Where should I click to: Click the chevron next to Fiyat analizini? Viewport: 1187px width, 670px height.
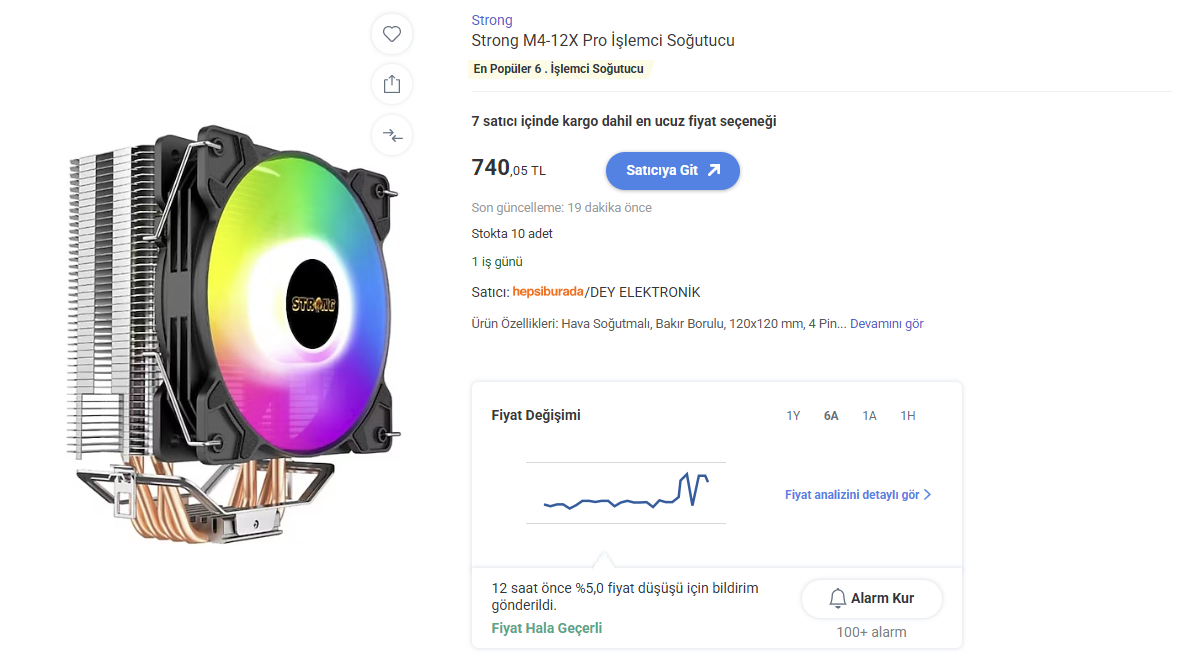[928, 495]
